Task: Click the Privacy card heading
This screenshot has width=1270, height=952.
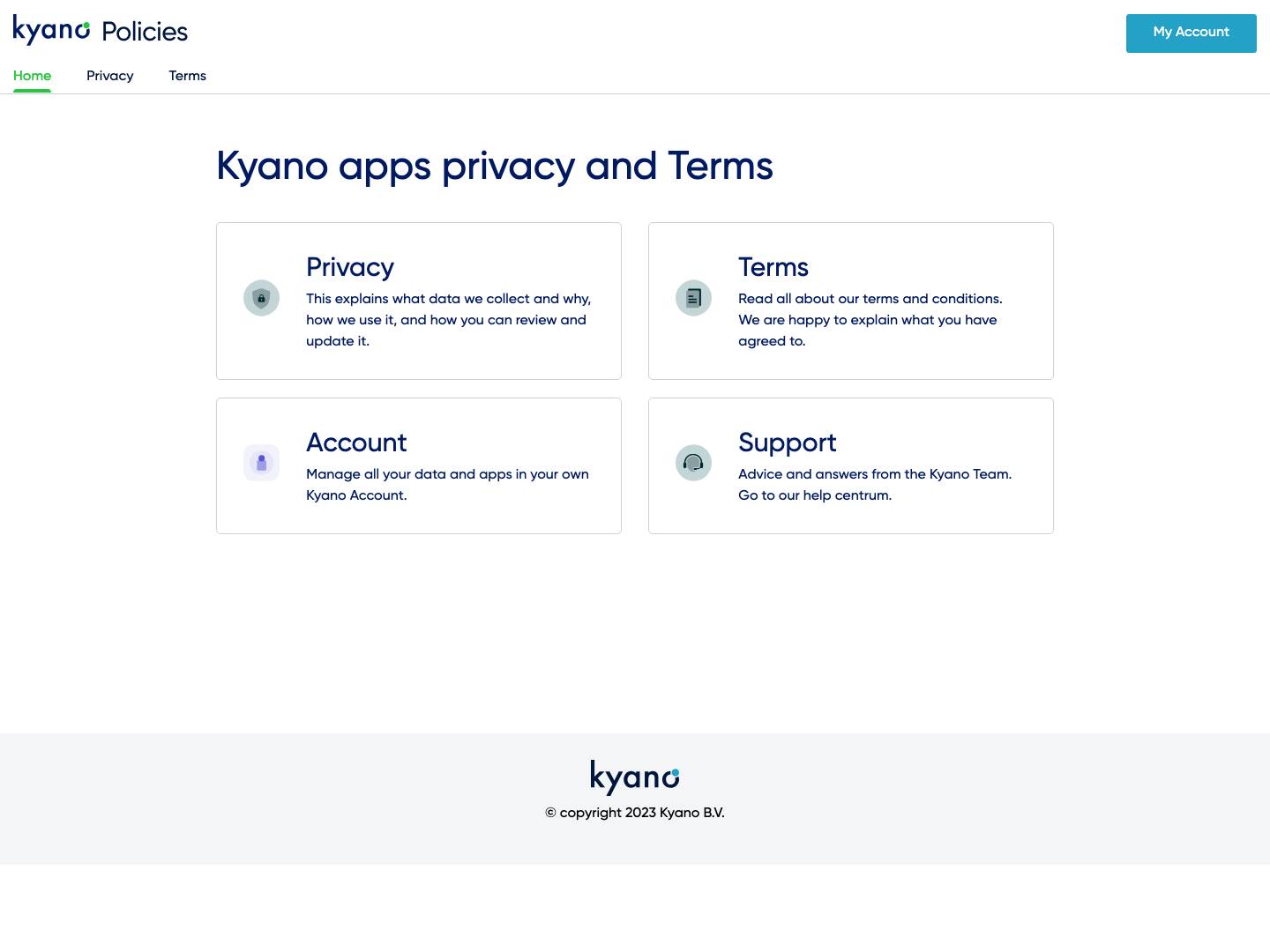Action: tap(349, 268)
